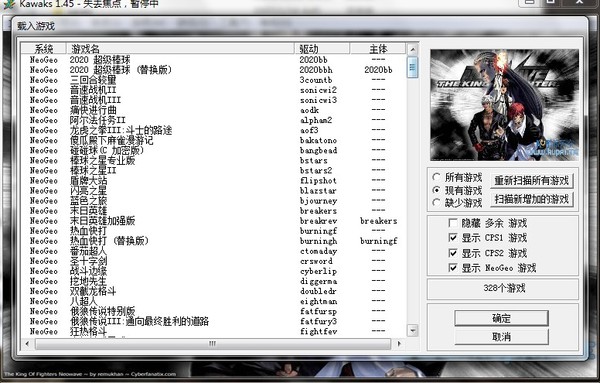The image size is (600, 383).
Task: Select game row 音速战机II
Action: [x=213, y=90]
